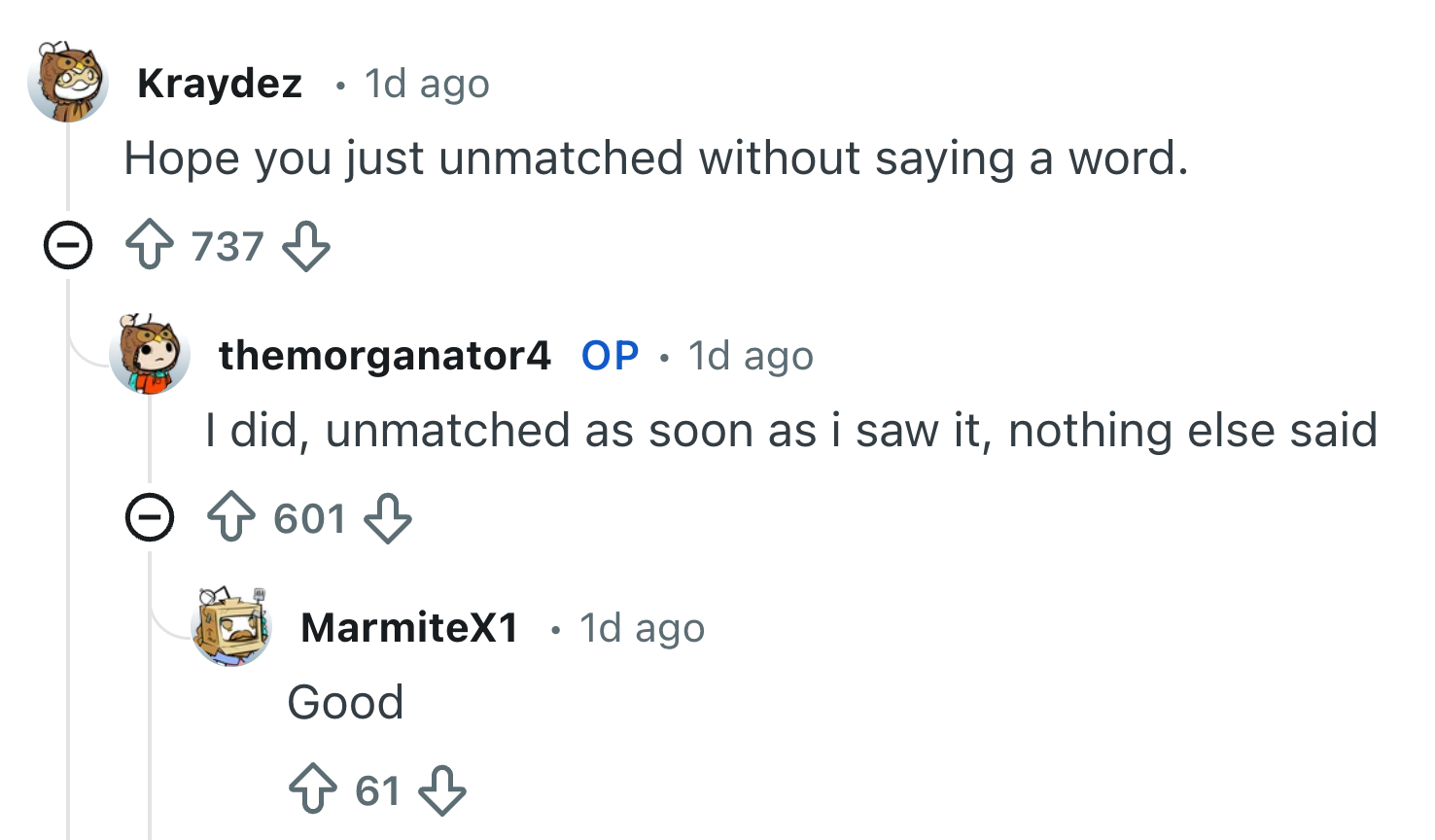Open permalink from themorganator4's "1d ago"

point(751,356)
